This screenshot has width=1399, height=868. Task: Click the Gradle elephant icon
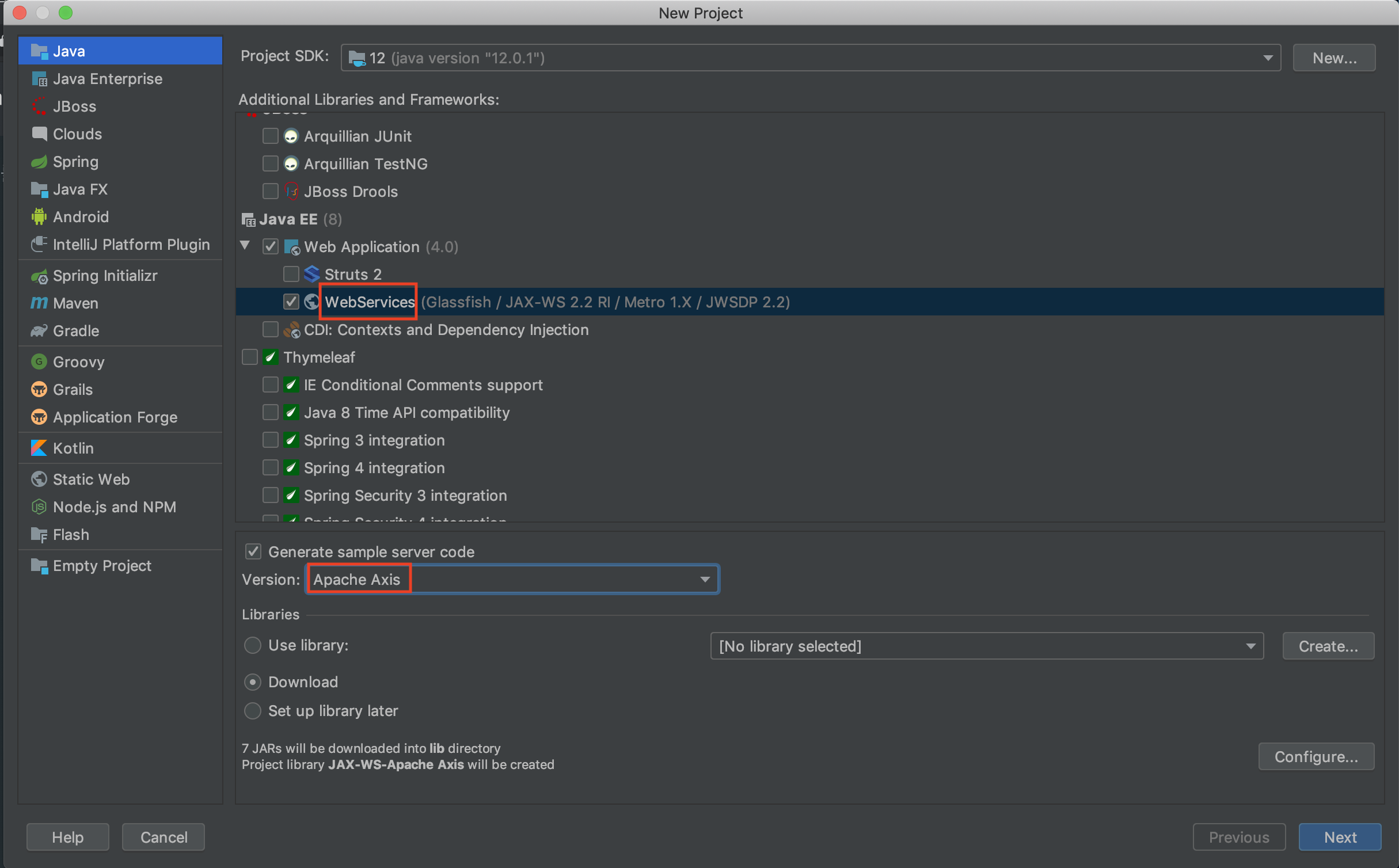(x=39, y=331)
